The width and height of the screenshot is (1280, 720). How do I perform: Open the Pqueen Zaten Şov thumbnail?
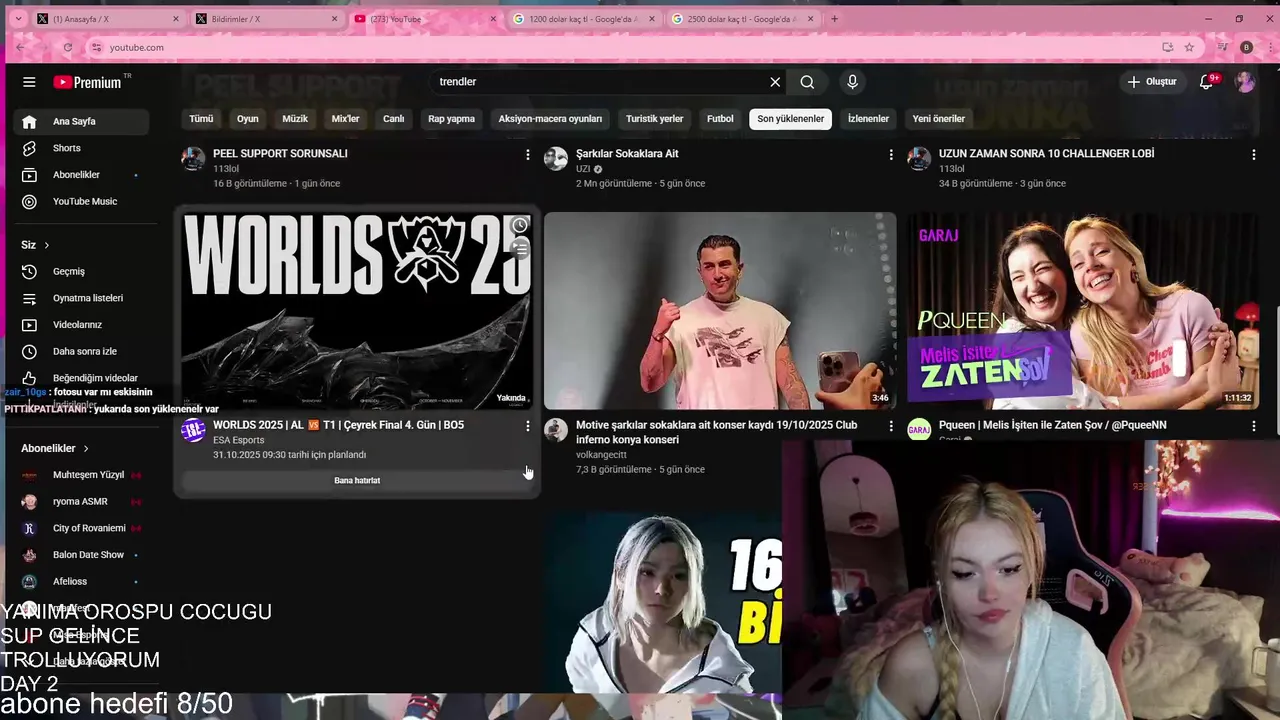1083,310
